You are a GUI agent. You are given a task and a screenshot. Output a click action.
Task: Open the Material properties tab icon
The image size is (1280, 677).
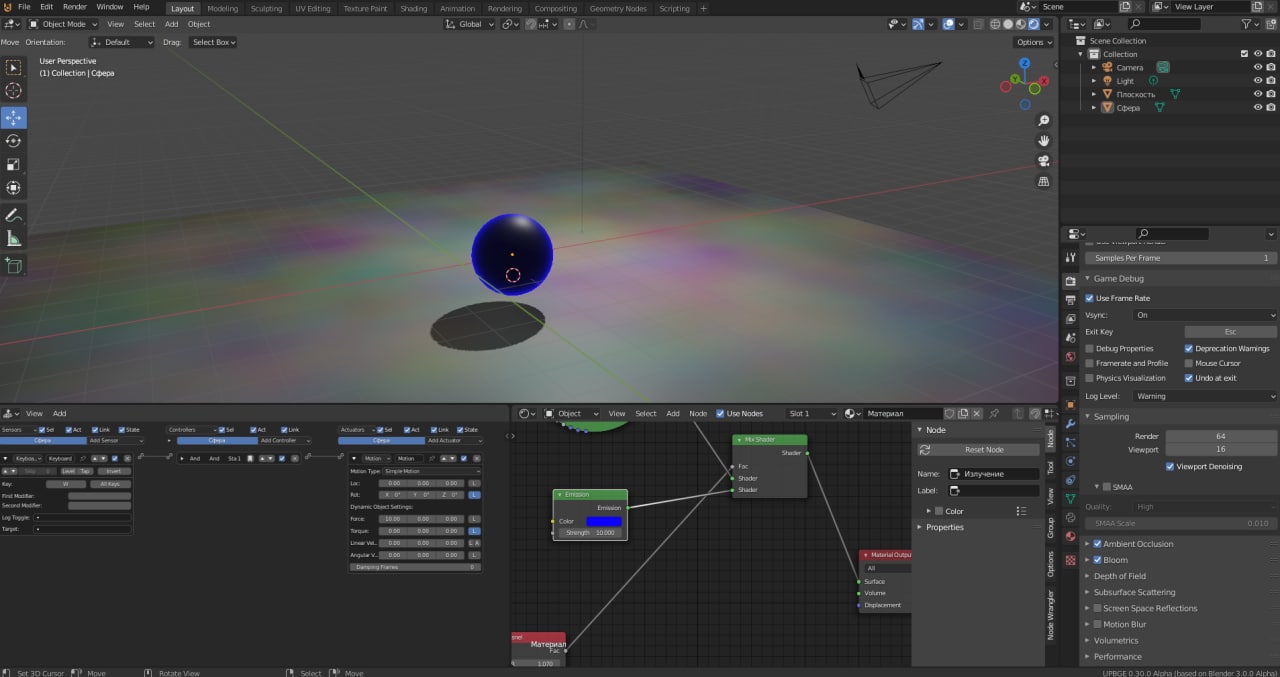click(1070, 536)
